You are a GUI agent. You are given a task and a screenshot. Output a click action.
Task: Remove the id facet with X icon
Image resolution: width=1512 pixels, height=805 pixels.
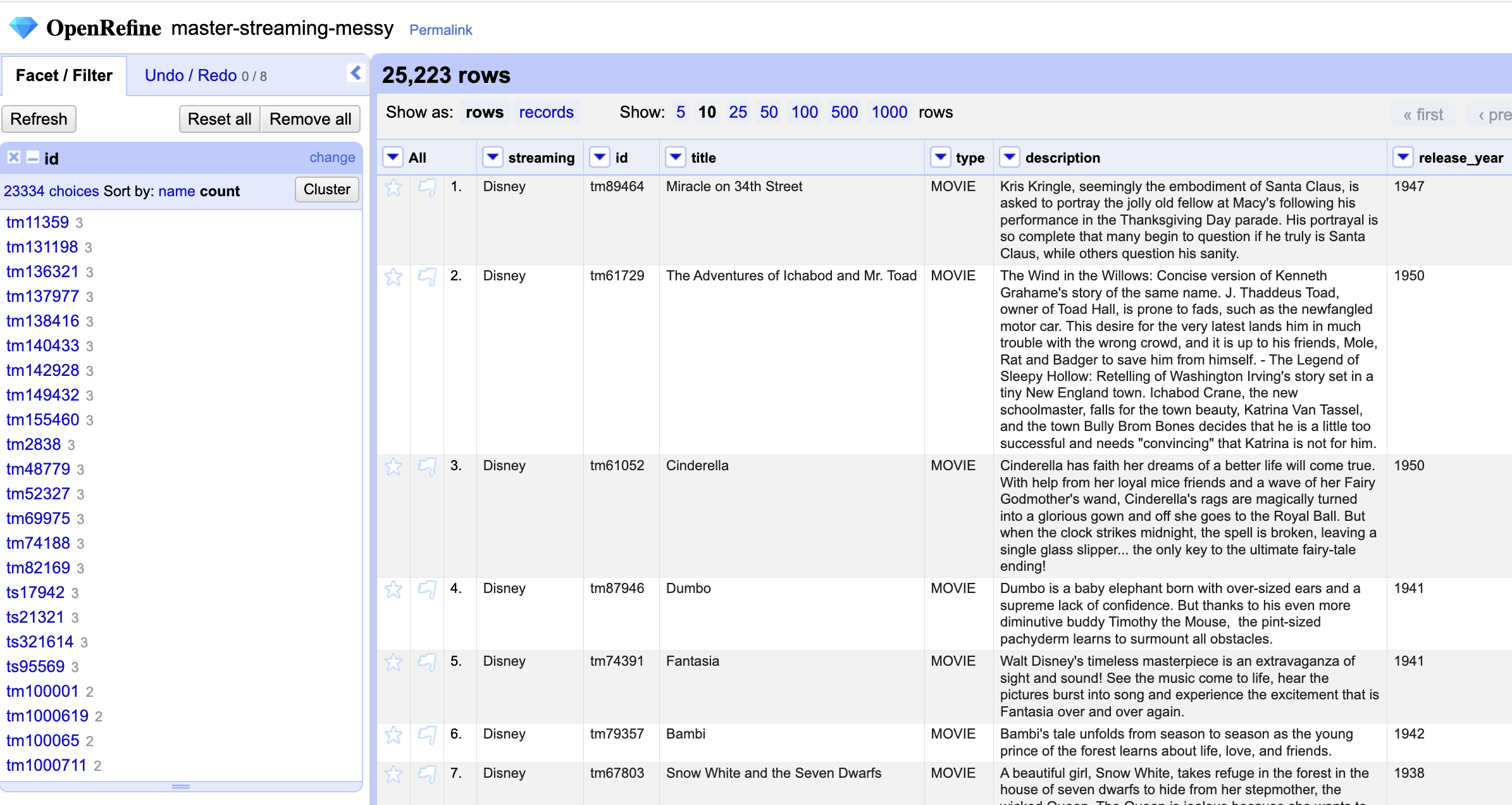(14, 158)
